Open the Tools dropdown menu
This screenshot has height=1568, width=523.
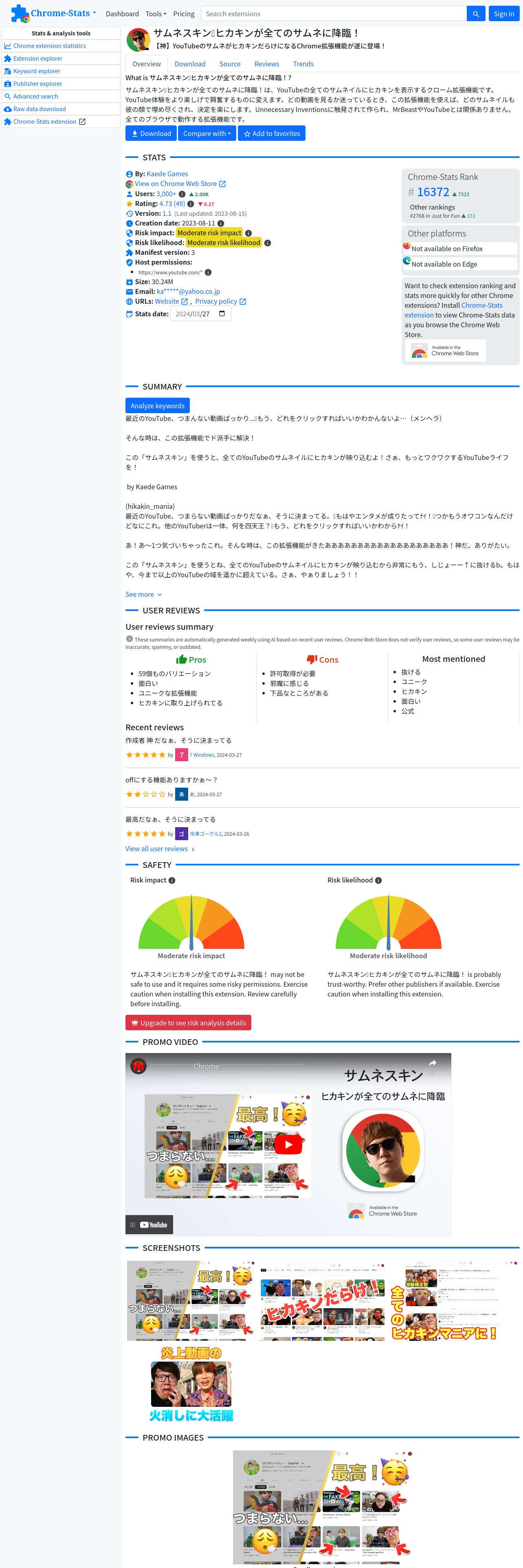156,13
